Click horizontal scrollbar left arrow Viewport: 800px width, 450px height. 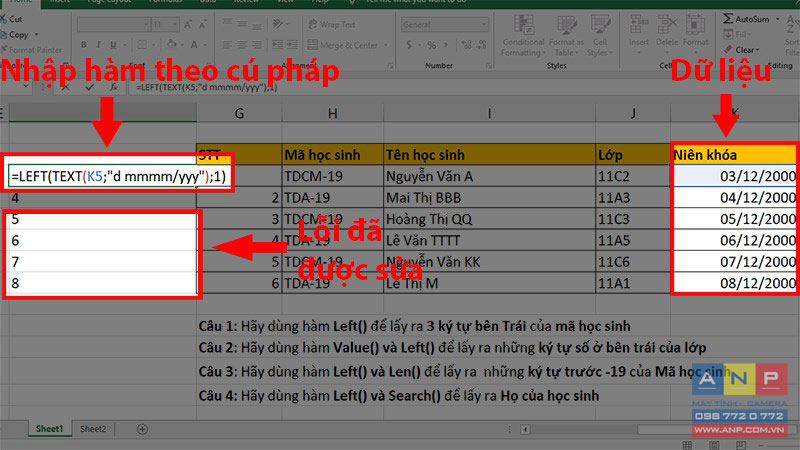[x=525, y=430]
